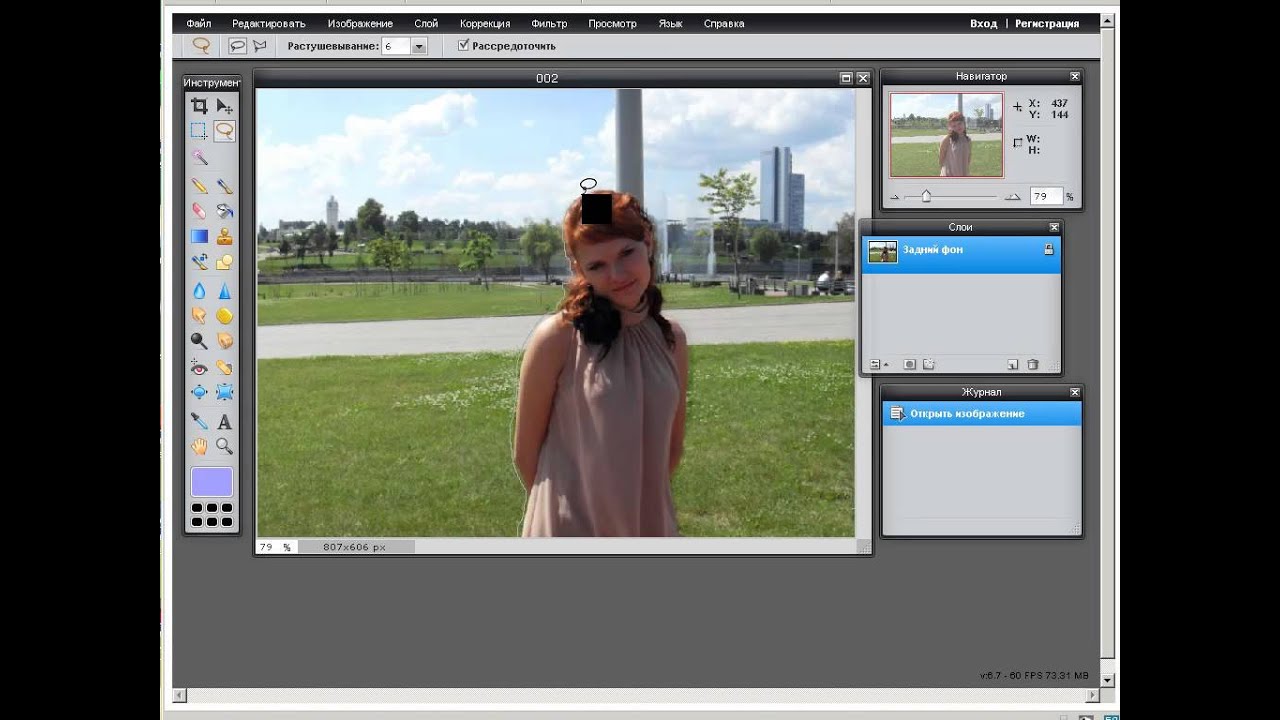Select the Zoom magnifier tool

[x=224, y=446]
